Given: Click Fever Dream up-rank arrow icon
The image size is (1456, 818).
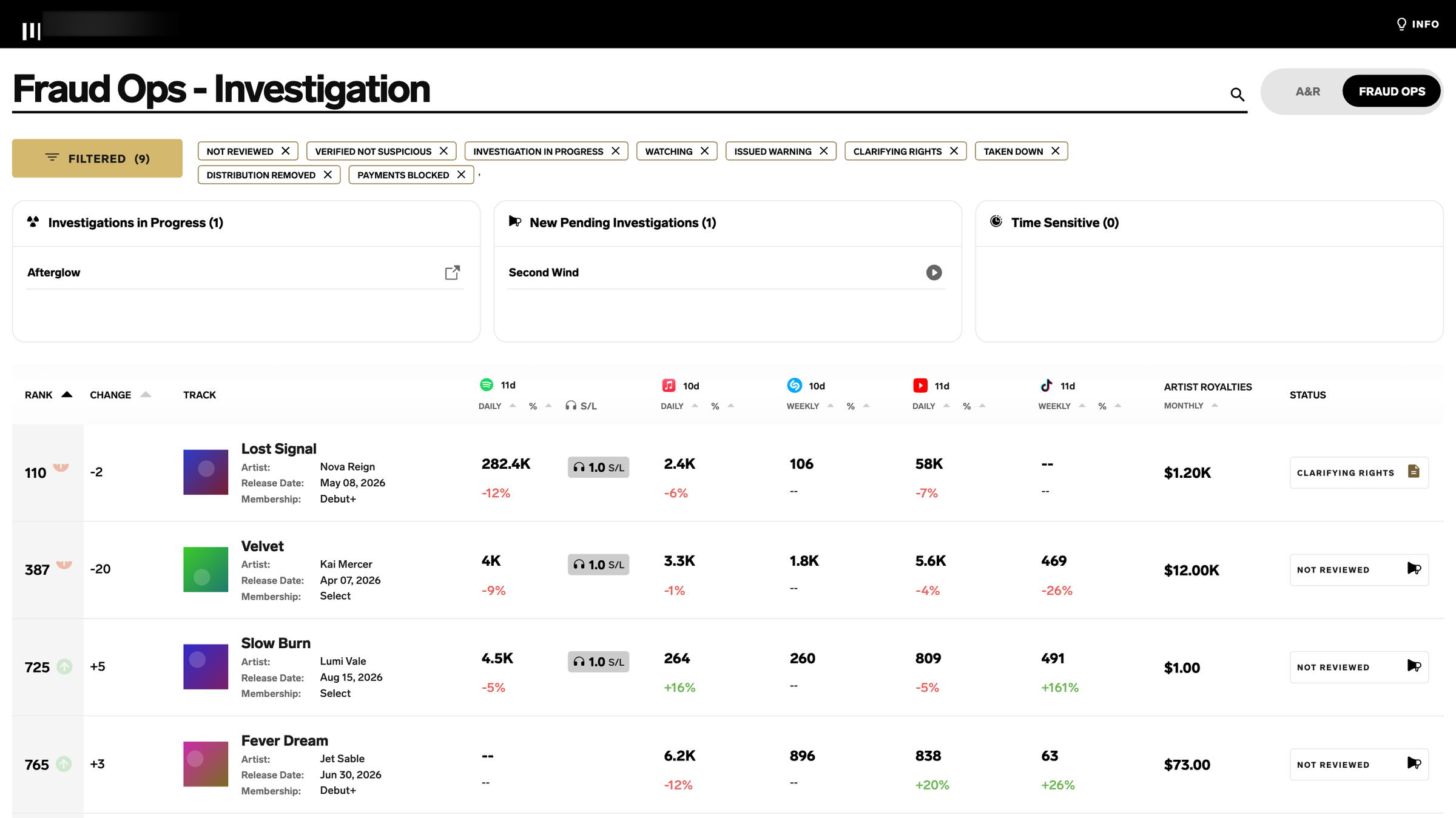Looking at the screenshot, I should point(64,764).
